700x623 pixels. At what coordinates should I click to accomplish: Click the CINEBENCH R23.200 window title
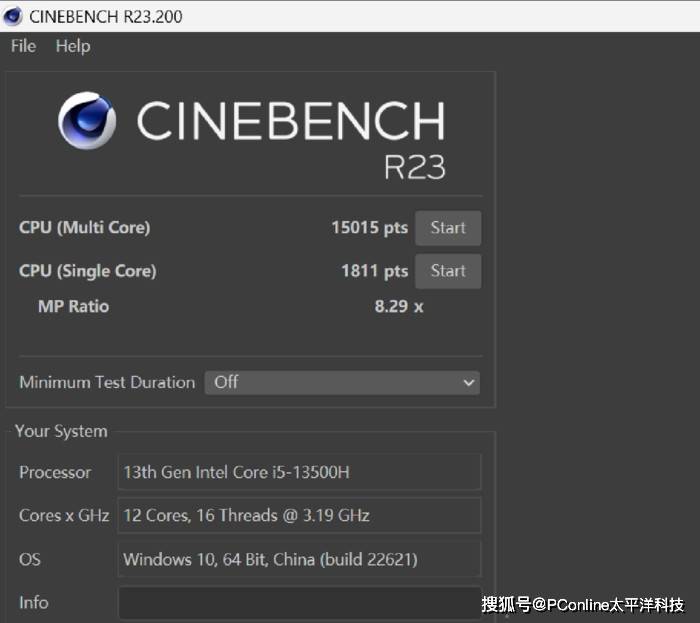coord(106,17)
